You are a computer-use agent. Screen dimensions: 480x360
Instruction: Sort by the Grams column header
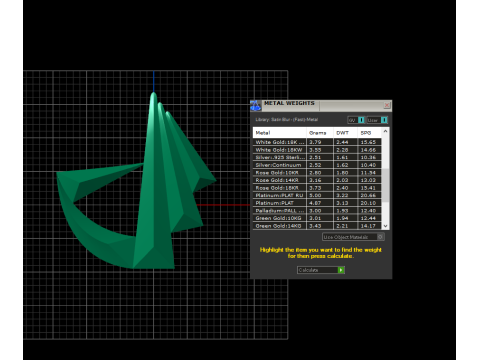click(320, 133)
